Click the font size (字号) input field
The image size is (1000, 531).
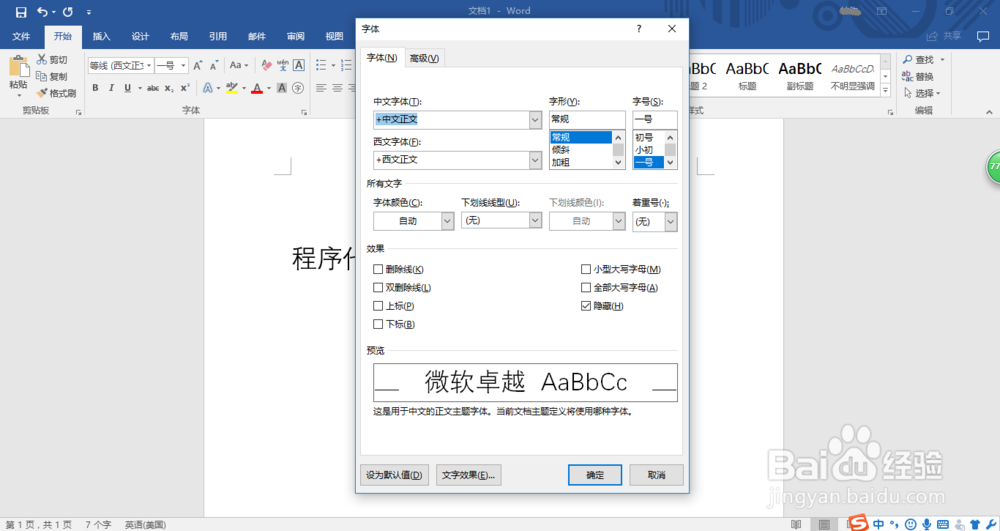[655, 119]
